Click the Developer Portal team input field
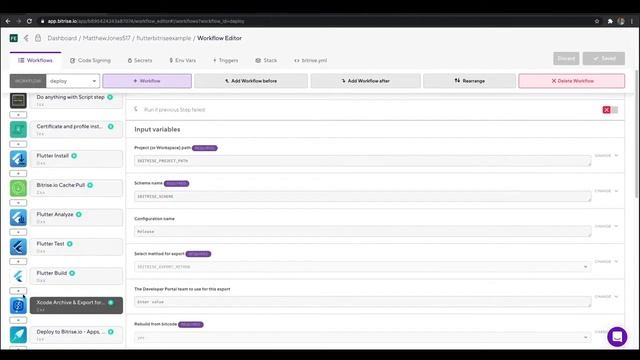The height and width of the screenshot is (360, 640). [362, 302]
